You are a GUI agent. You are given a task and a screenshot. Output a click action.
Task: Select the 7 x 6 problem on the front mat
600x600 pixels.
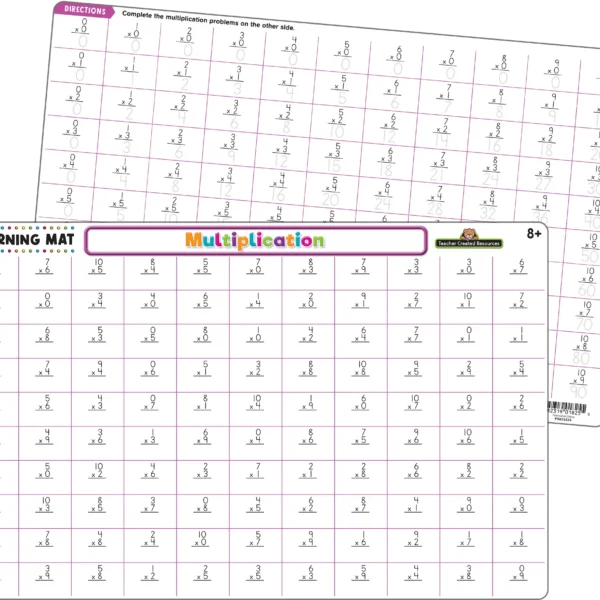click(x=45, y=266)
